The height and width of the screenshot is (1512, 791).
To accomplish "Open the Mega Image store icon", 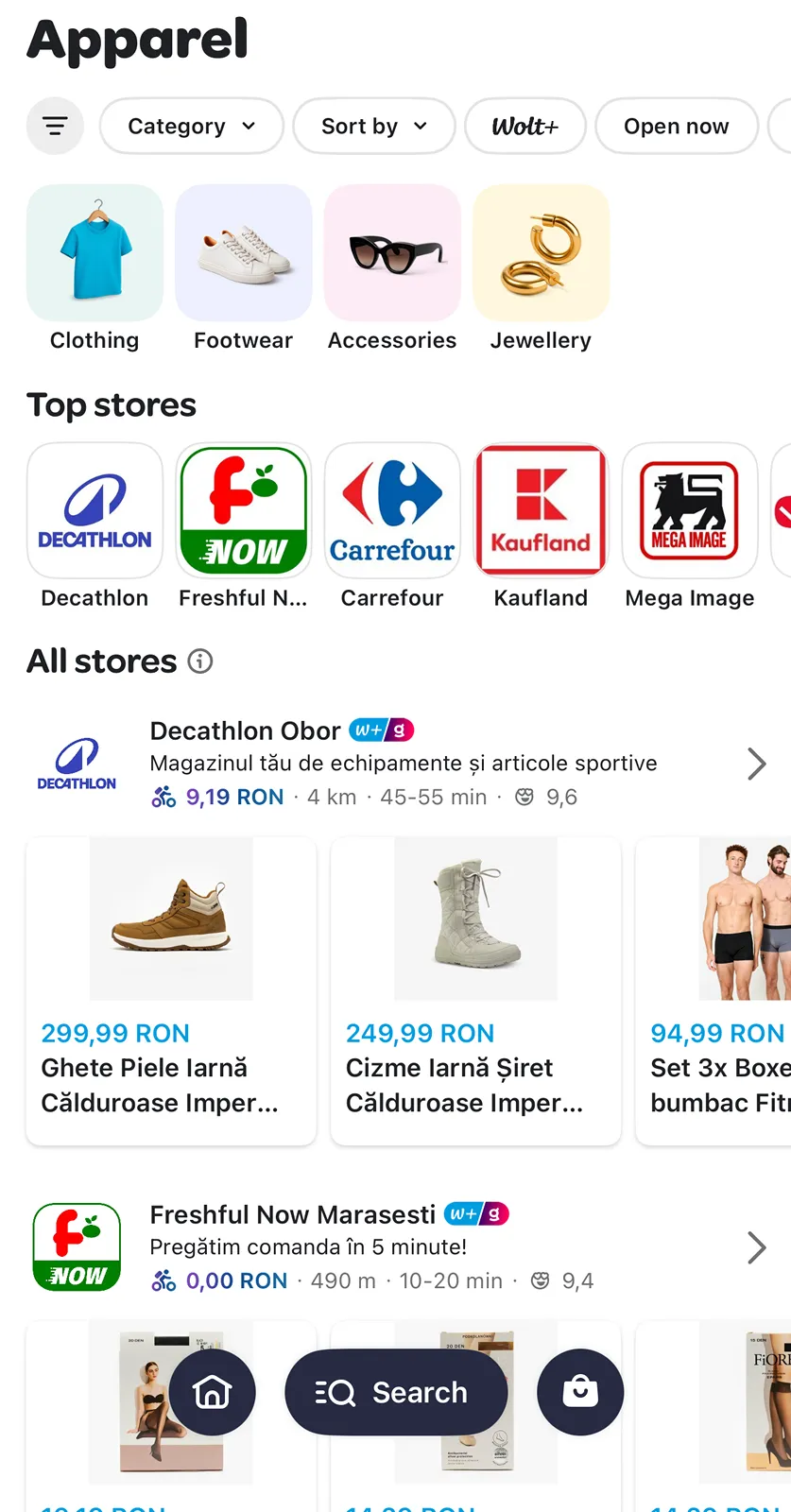I will (x=690, y=510).
